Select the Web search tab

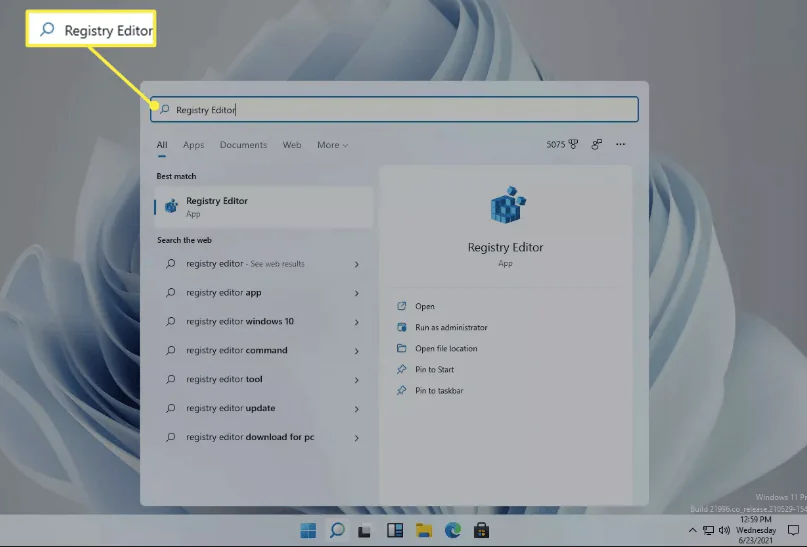(x=292, y=145)
